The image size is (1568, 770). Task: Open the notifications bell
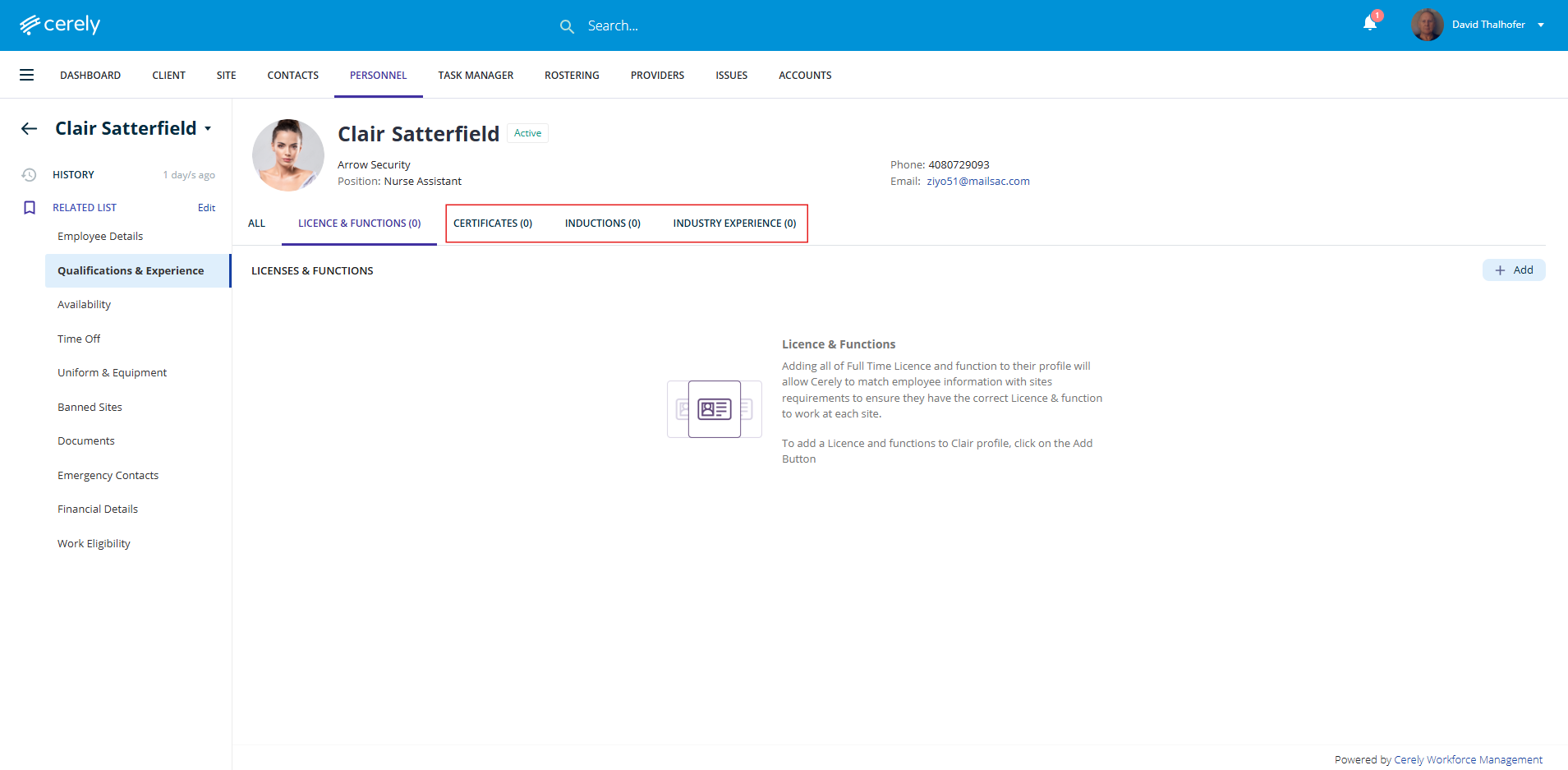1369,23
